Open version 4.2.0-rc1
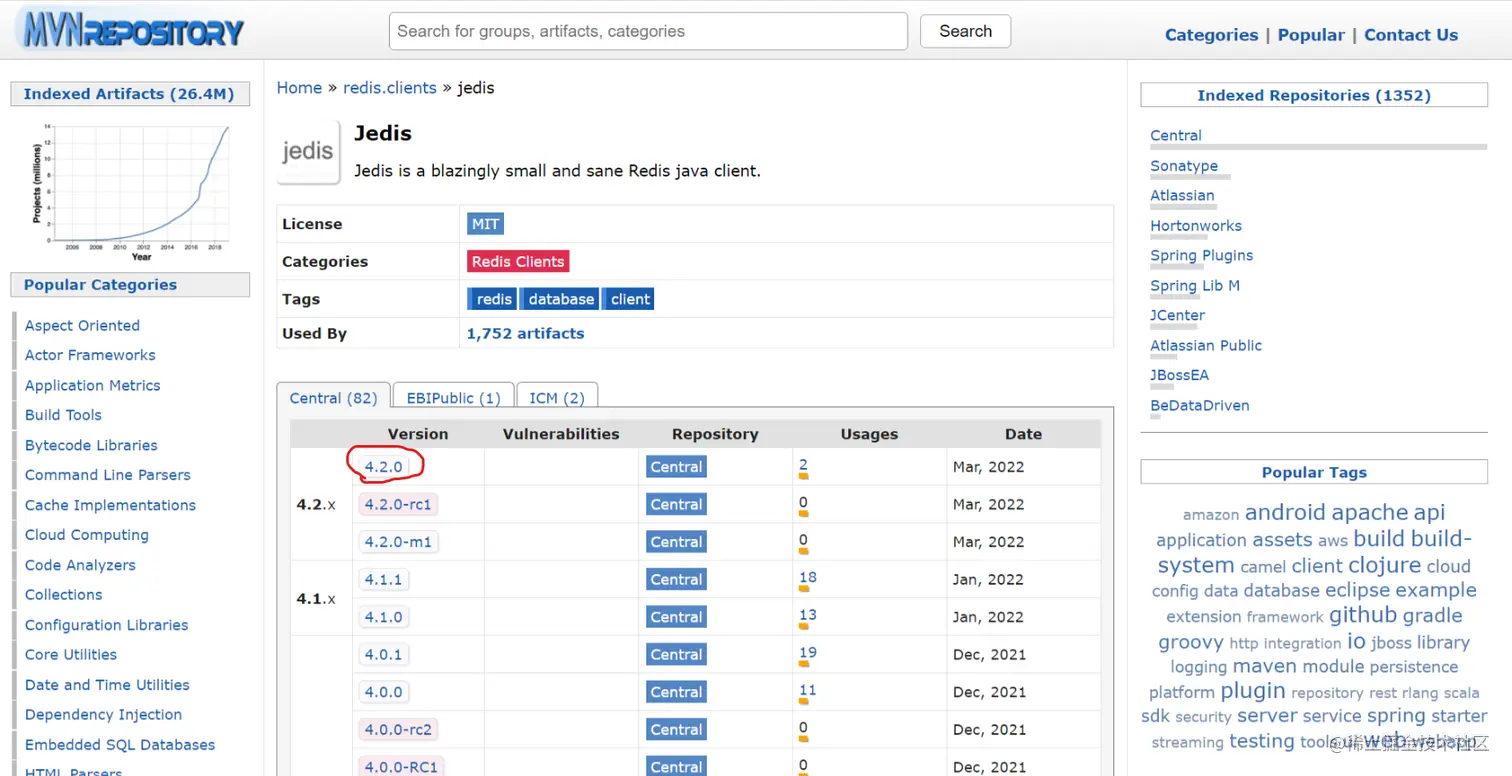 398,504
